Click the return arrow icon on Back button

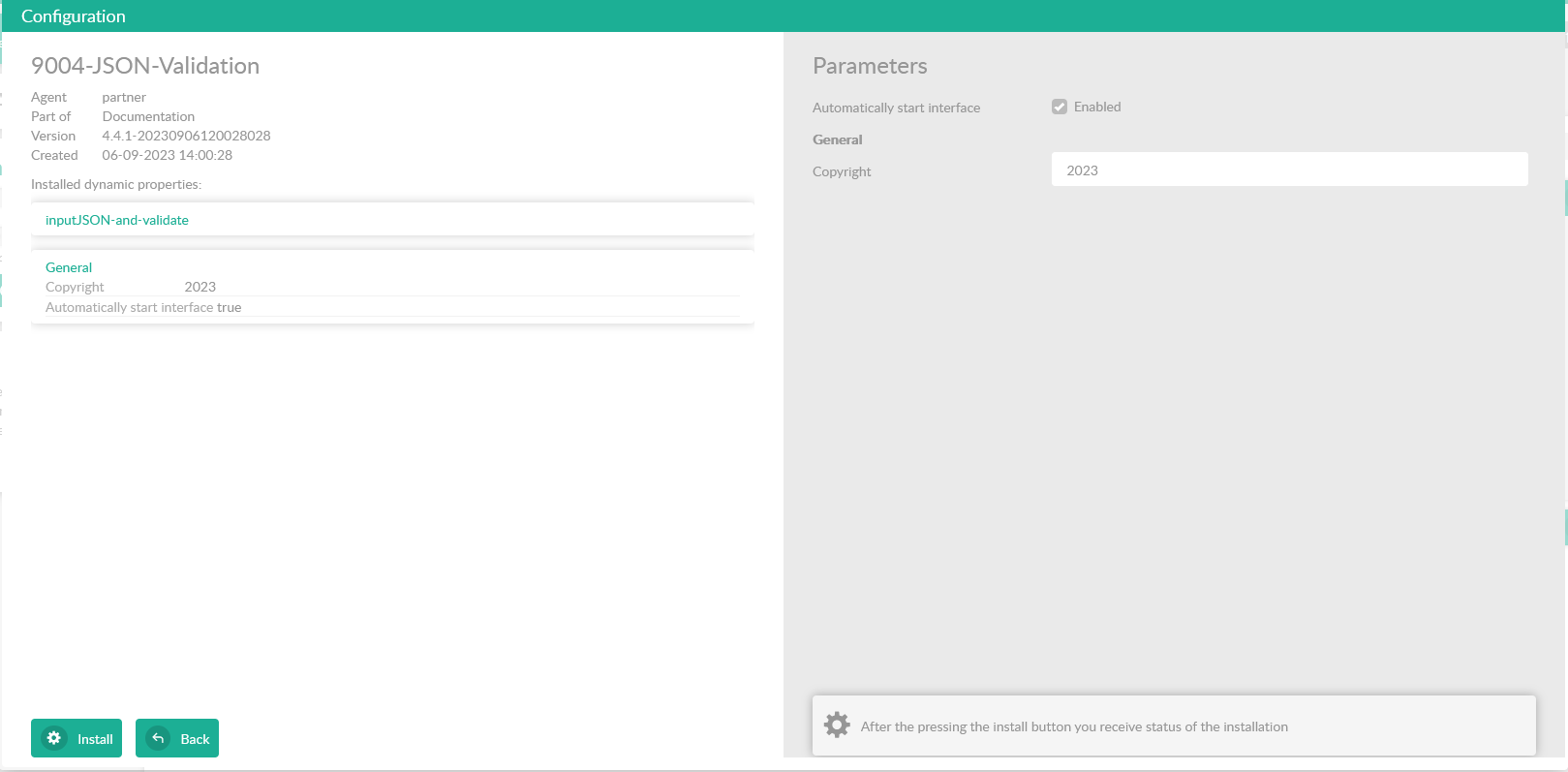pos(158,738)
